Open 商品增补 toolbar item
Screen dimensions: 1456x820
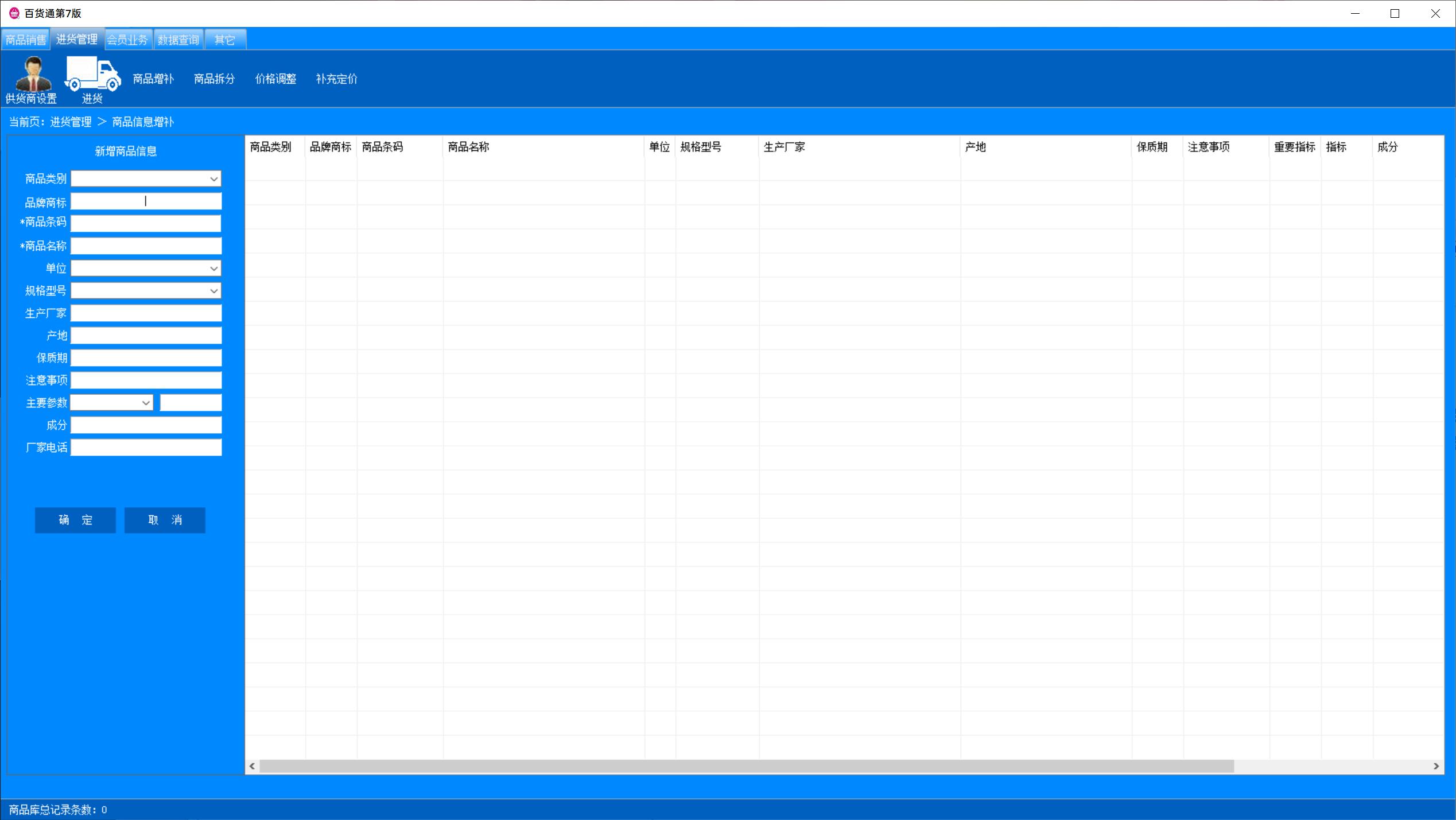tap(153, 79)
